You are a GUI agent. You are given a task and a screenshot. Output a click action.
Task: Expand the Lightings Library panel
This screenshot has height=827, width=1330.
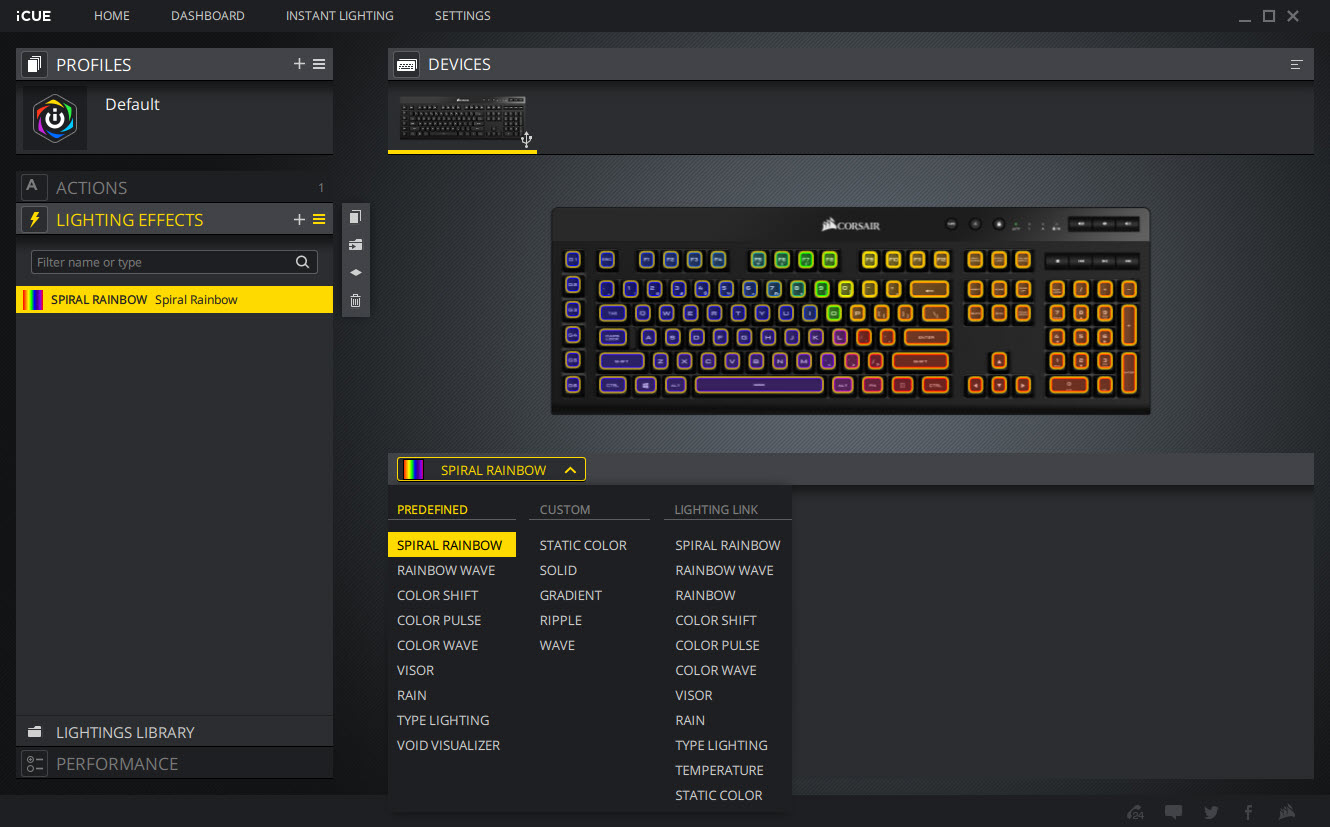[x=174, y=732]
